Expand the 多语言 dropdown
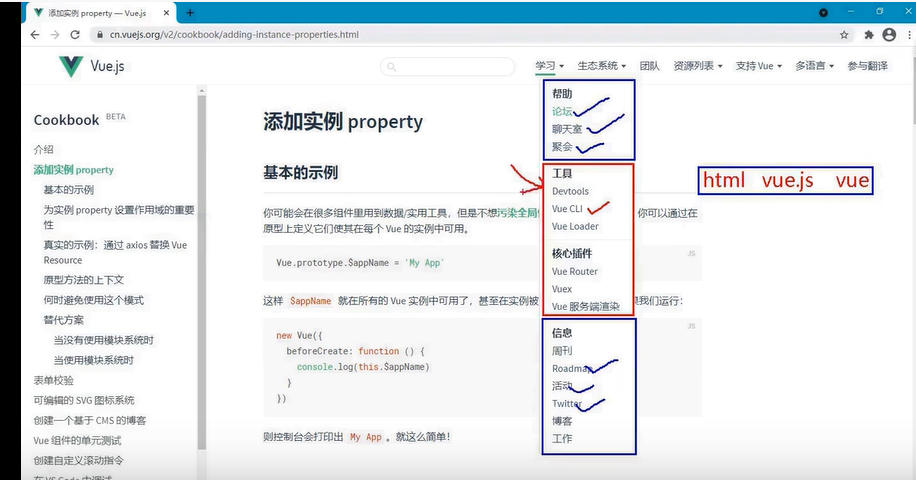The height and width of the screenshot is (480, 916). click(814, 66)
